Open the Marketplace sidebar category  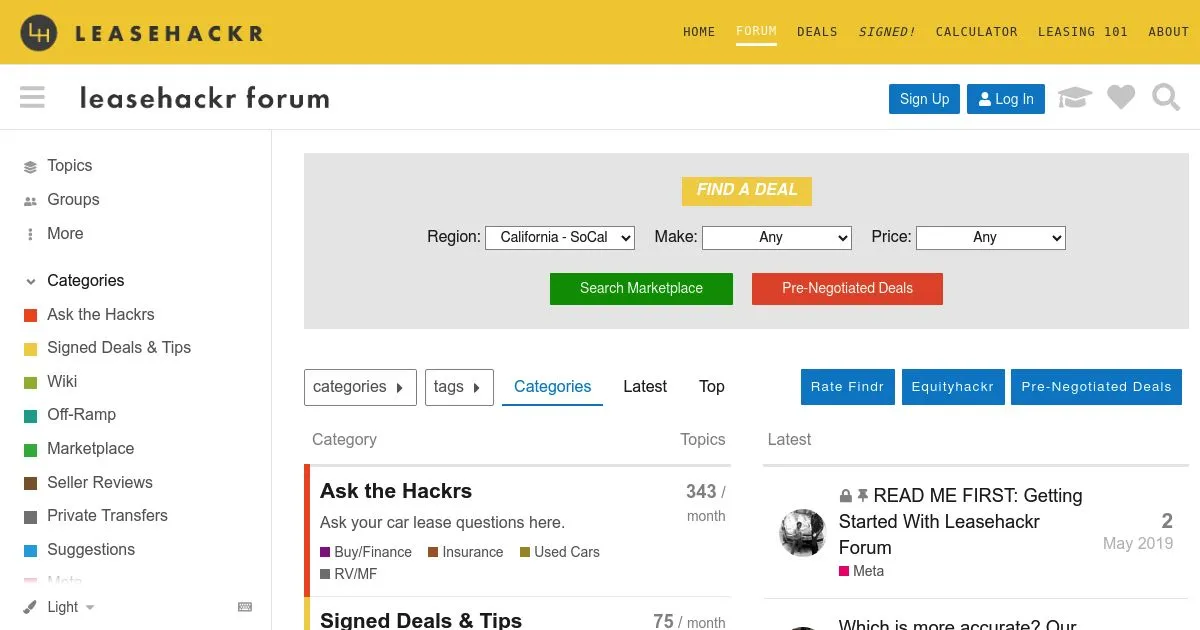pos(90,449)
